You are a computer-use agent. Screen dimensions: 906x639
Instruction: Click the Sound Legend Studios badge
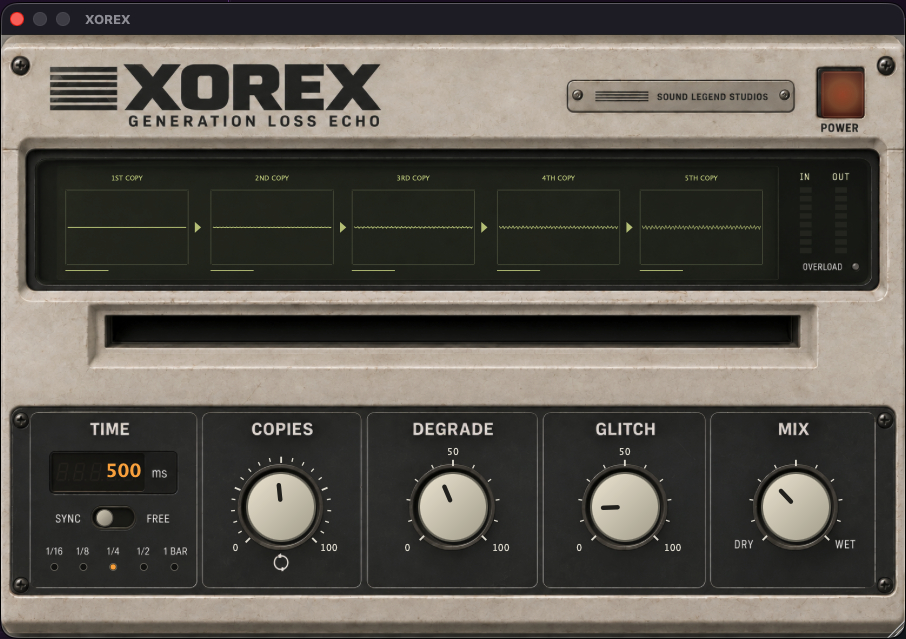[x=681, y=96]
